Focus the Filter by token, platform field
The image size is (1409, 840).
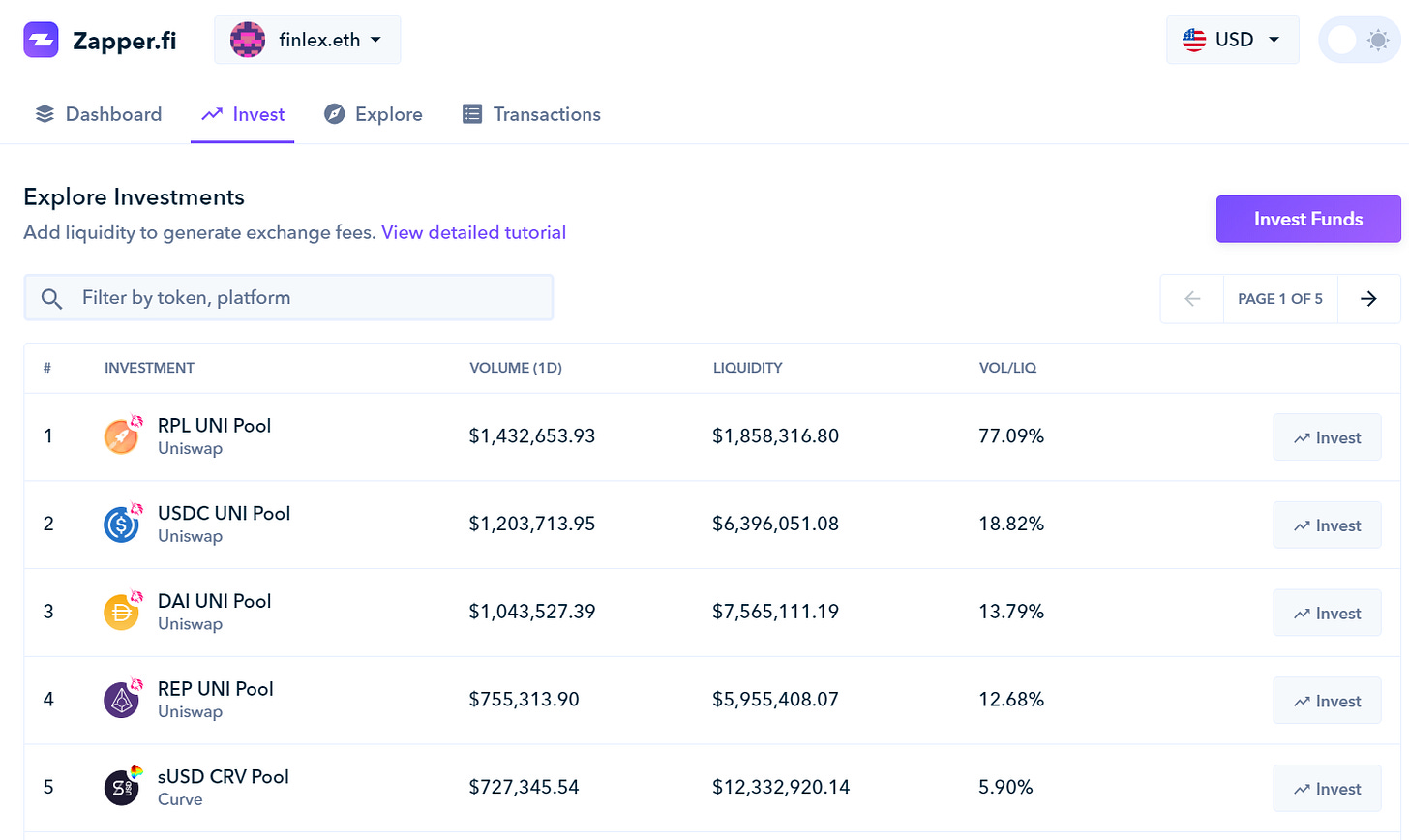pos(288,297)
